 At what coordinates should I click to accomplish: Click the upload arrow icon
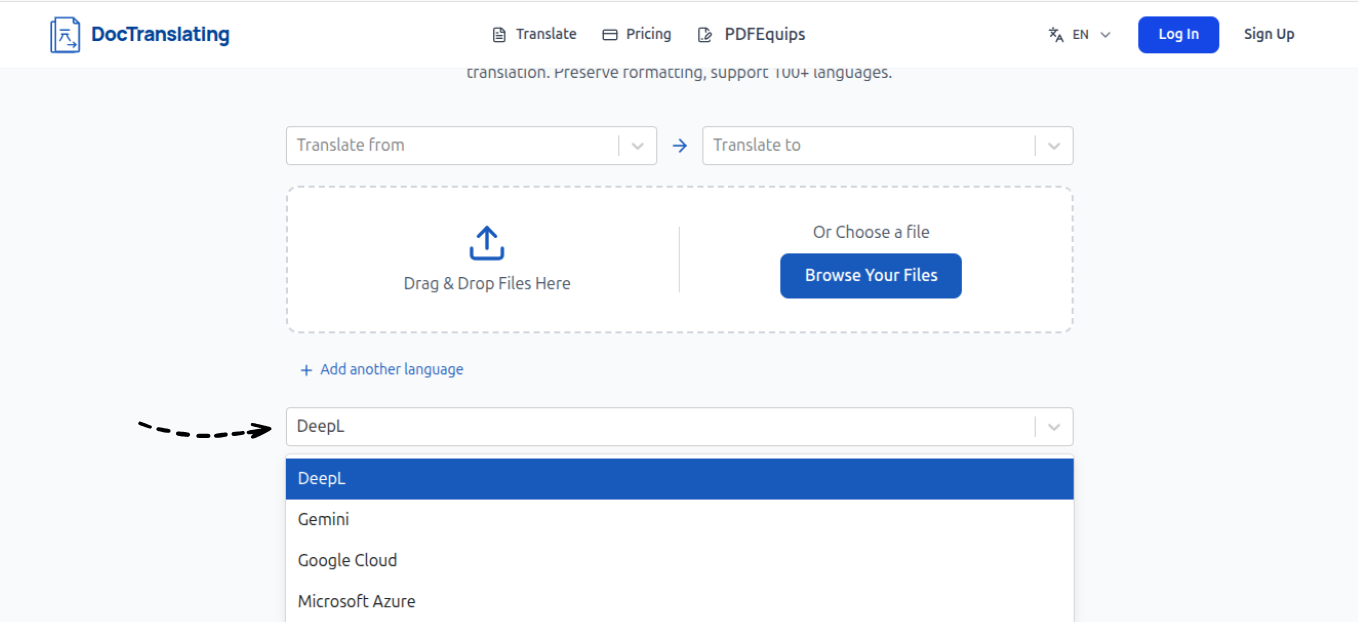point(487,243)
